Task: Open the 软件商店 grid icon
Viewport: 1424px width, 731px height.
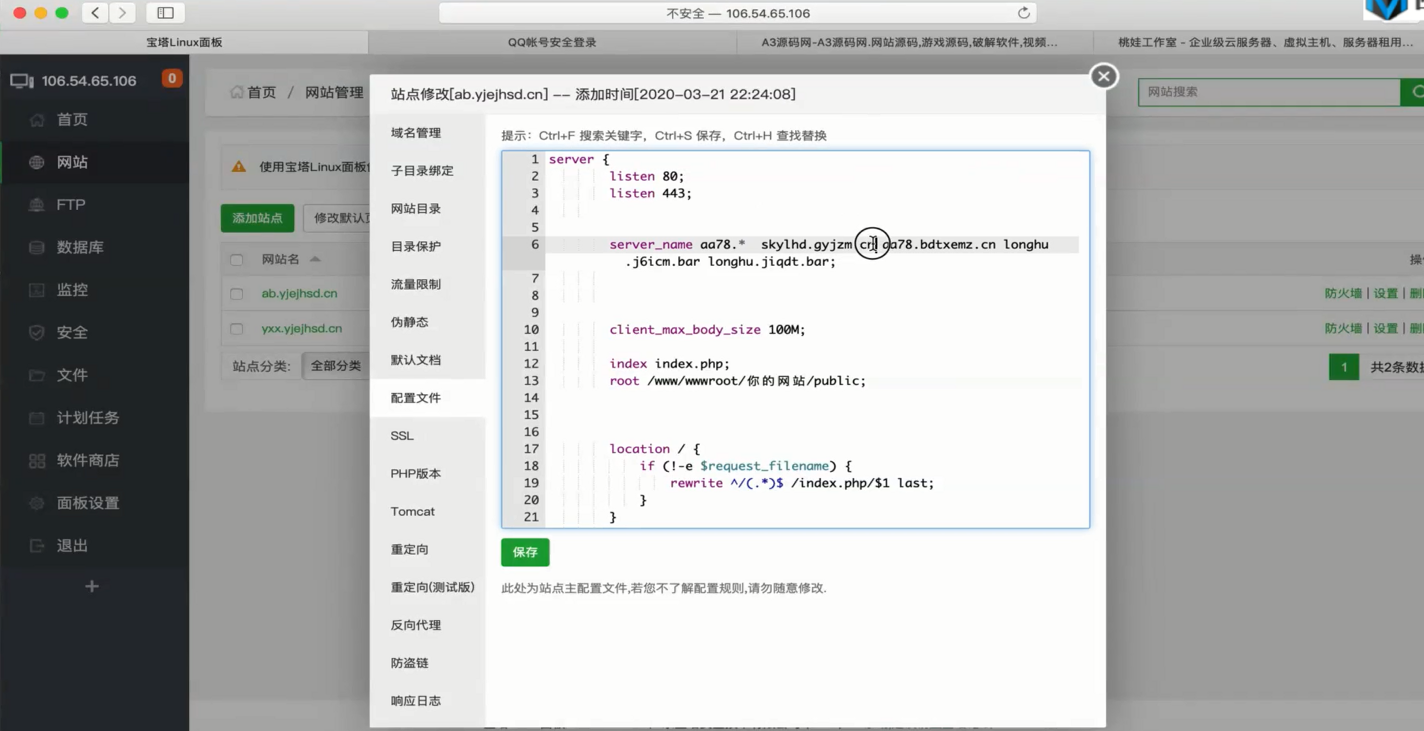Action: coord(37,461)
